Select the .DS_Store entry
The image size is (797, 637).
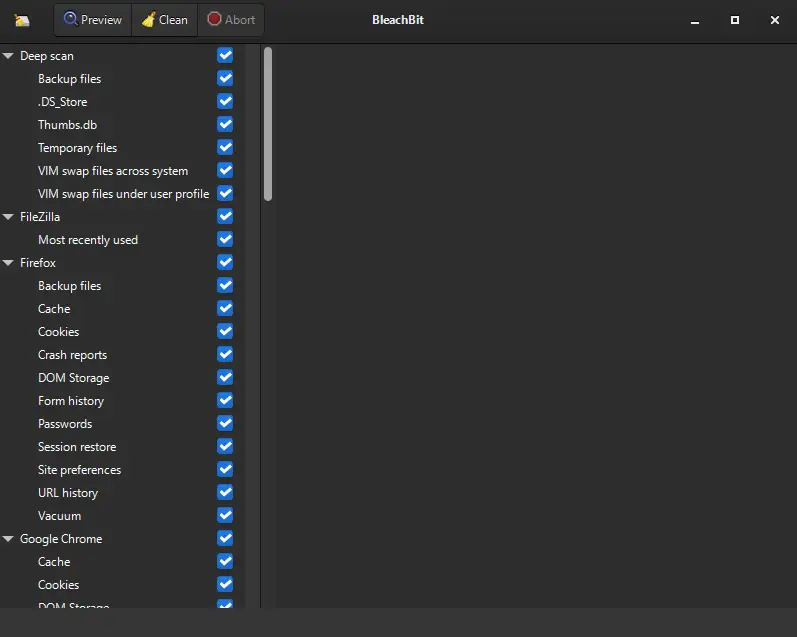63,102
